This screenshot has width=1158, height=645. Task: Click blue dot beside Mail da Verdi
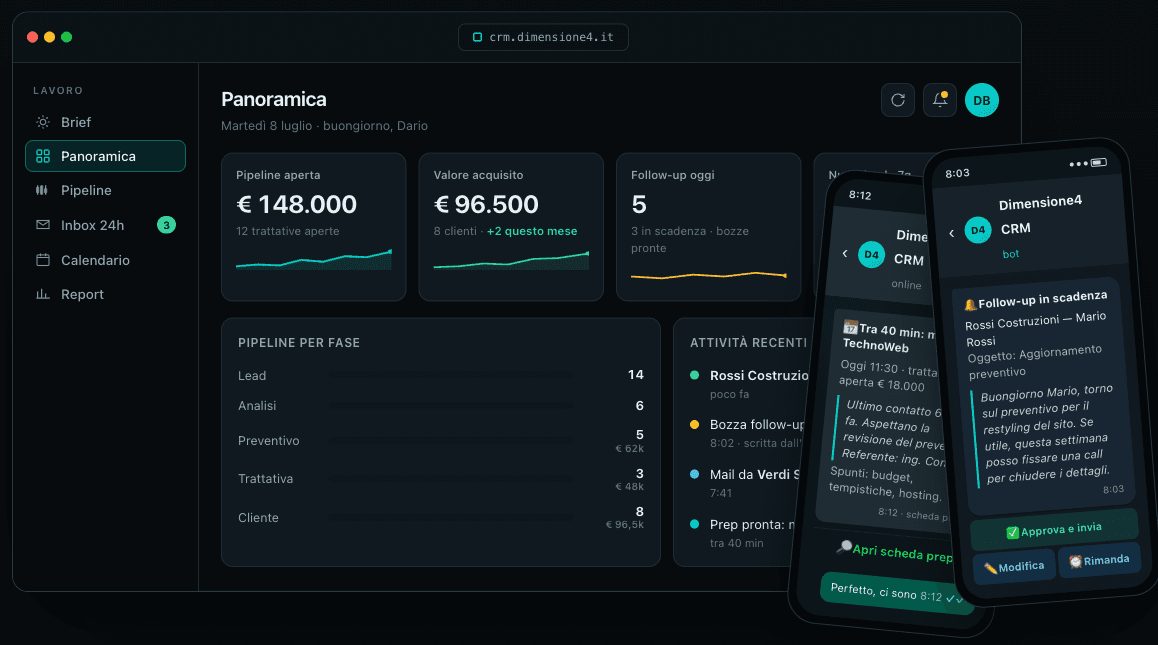(x=694, y=474)
